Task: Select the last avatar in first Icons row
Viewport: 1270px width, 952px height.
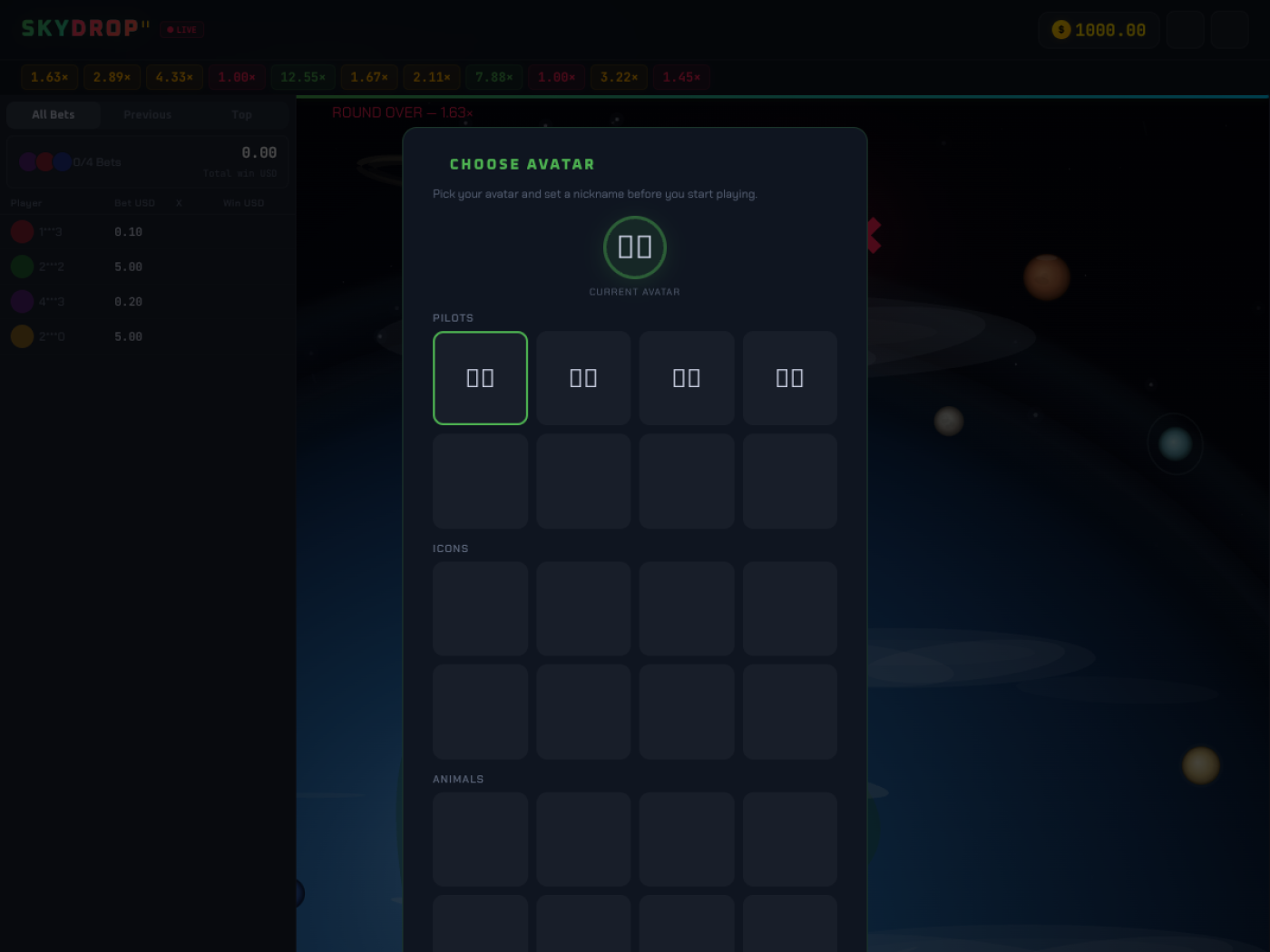Action: click(x=789, y=608)
